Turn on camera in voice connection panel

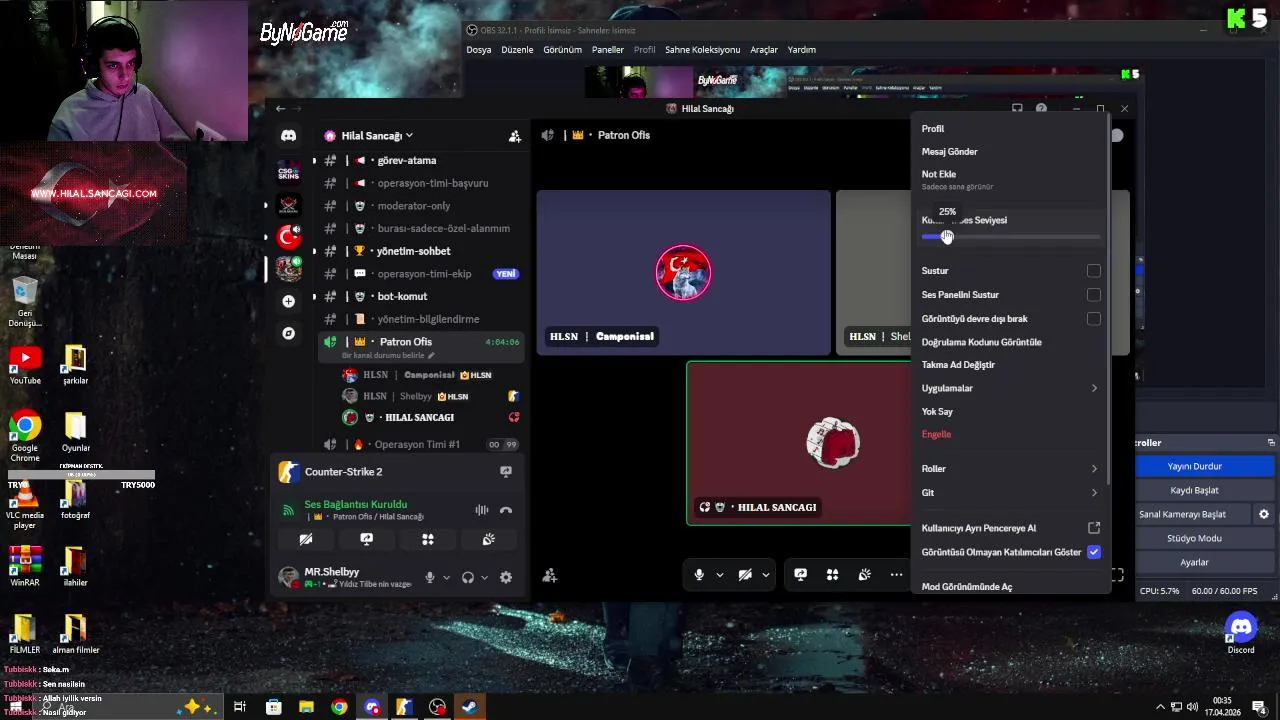pyautogui.click(x=306, y=539)
